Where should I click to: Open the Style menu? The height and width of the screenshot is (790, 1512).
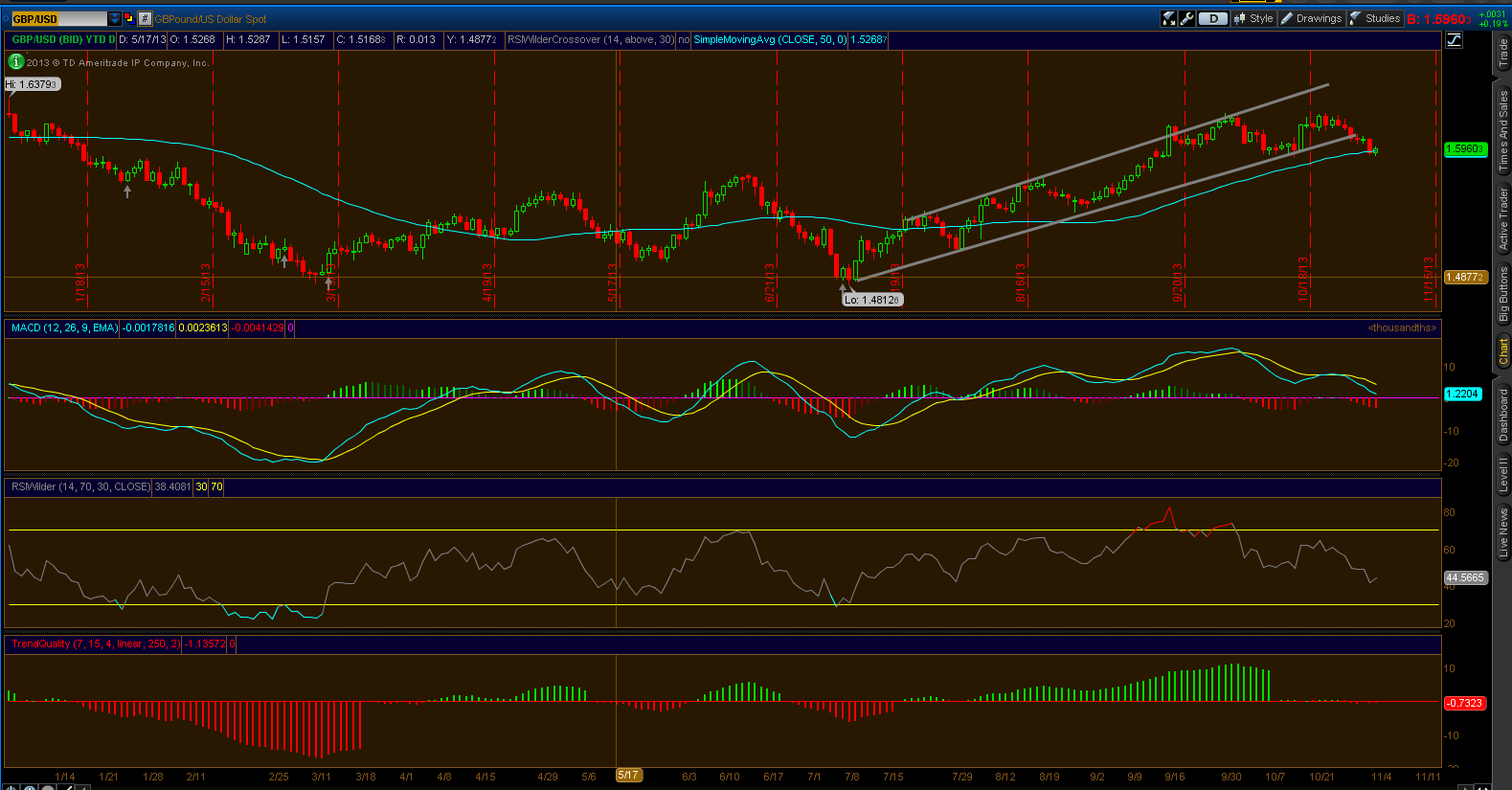[1254, 18]
